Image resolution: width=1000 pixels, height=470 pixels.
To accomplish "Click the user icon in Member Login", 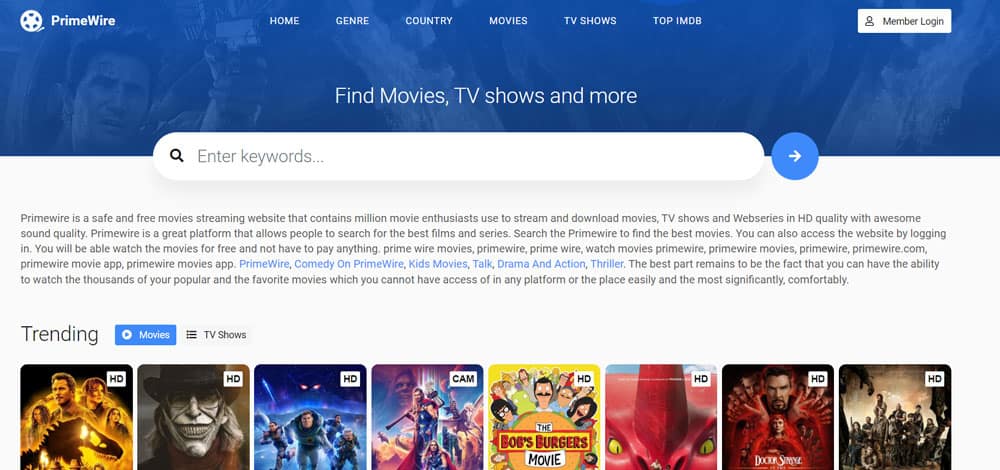I will [869, 21].
